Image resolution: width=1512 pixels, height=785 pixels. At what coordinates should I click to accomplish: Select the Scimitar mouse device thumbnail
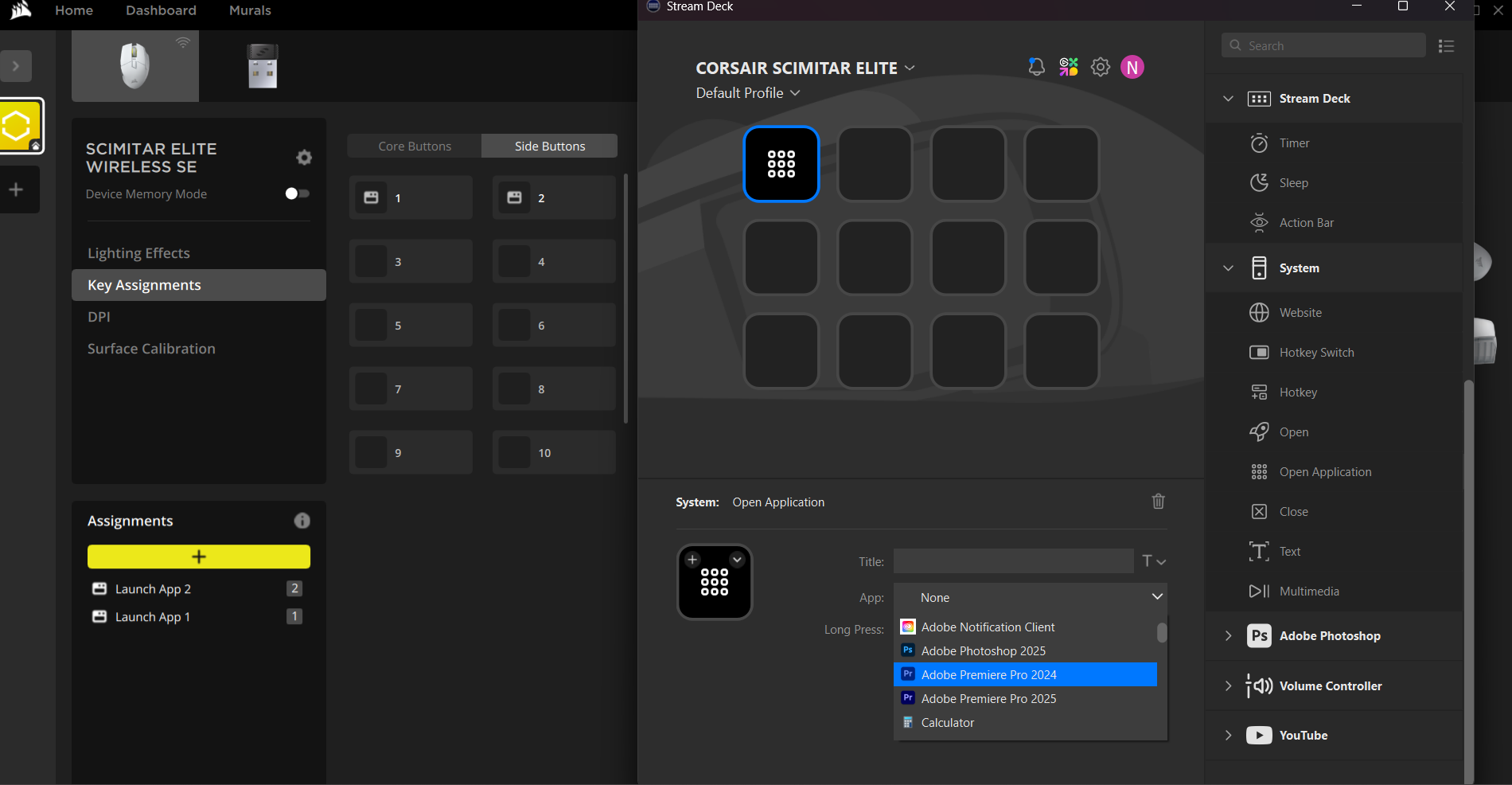(135, 66)
